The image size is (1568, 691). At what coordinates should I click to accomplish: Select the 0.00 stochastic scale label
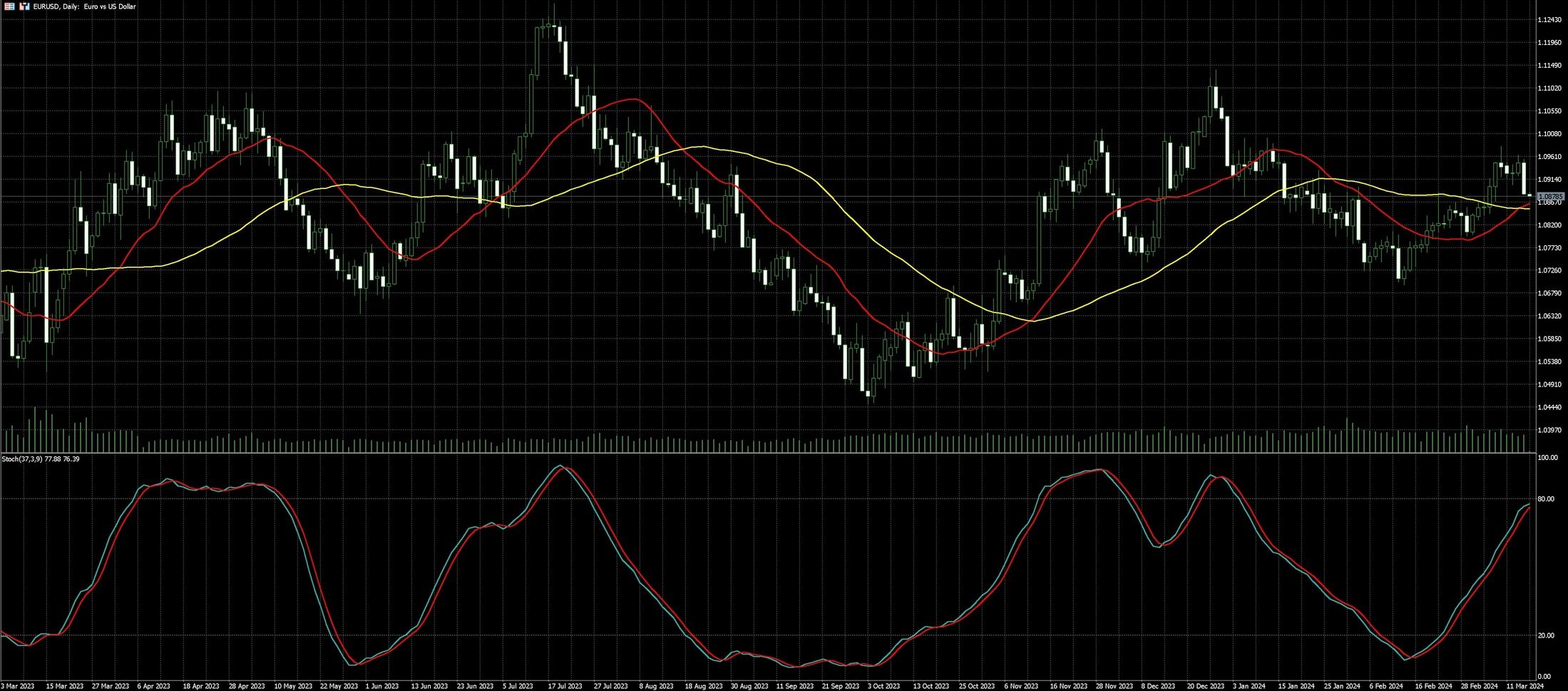pos(1544,676)
